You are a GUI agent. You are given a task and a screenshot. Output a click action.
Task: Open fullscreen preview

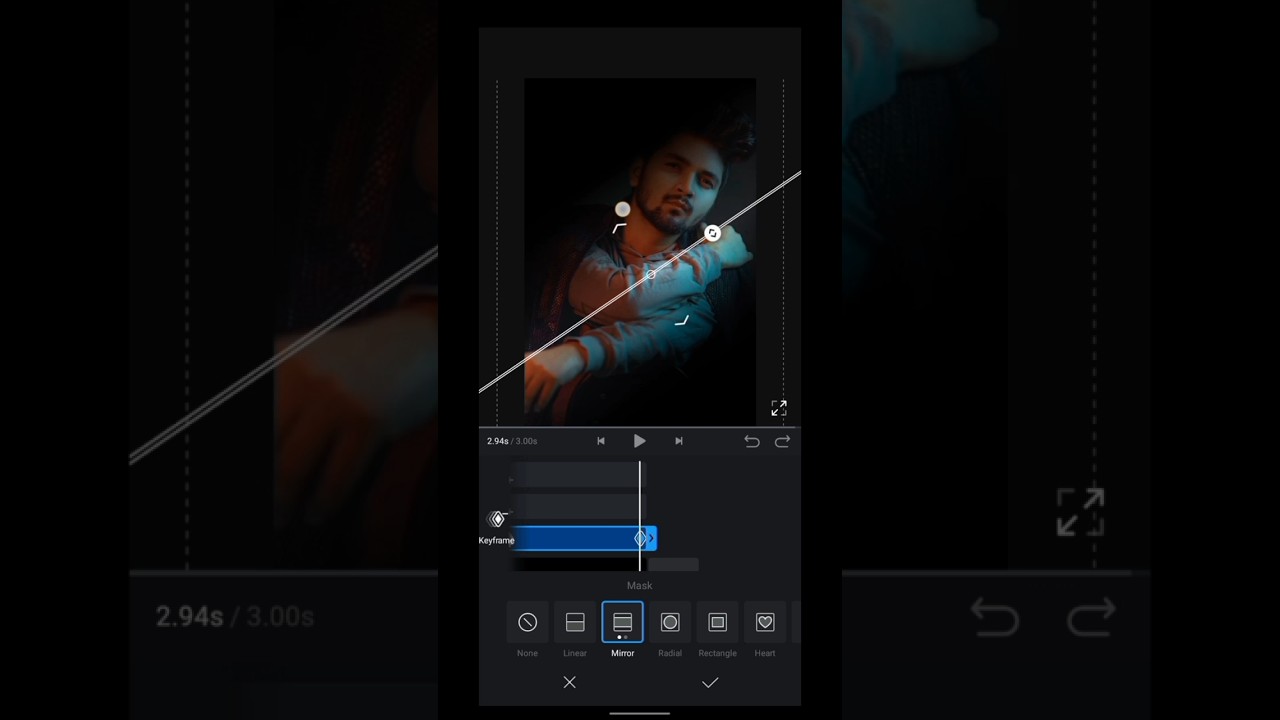779,408
